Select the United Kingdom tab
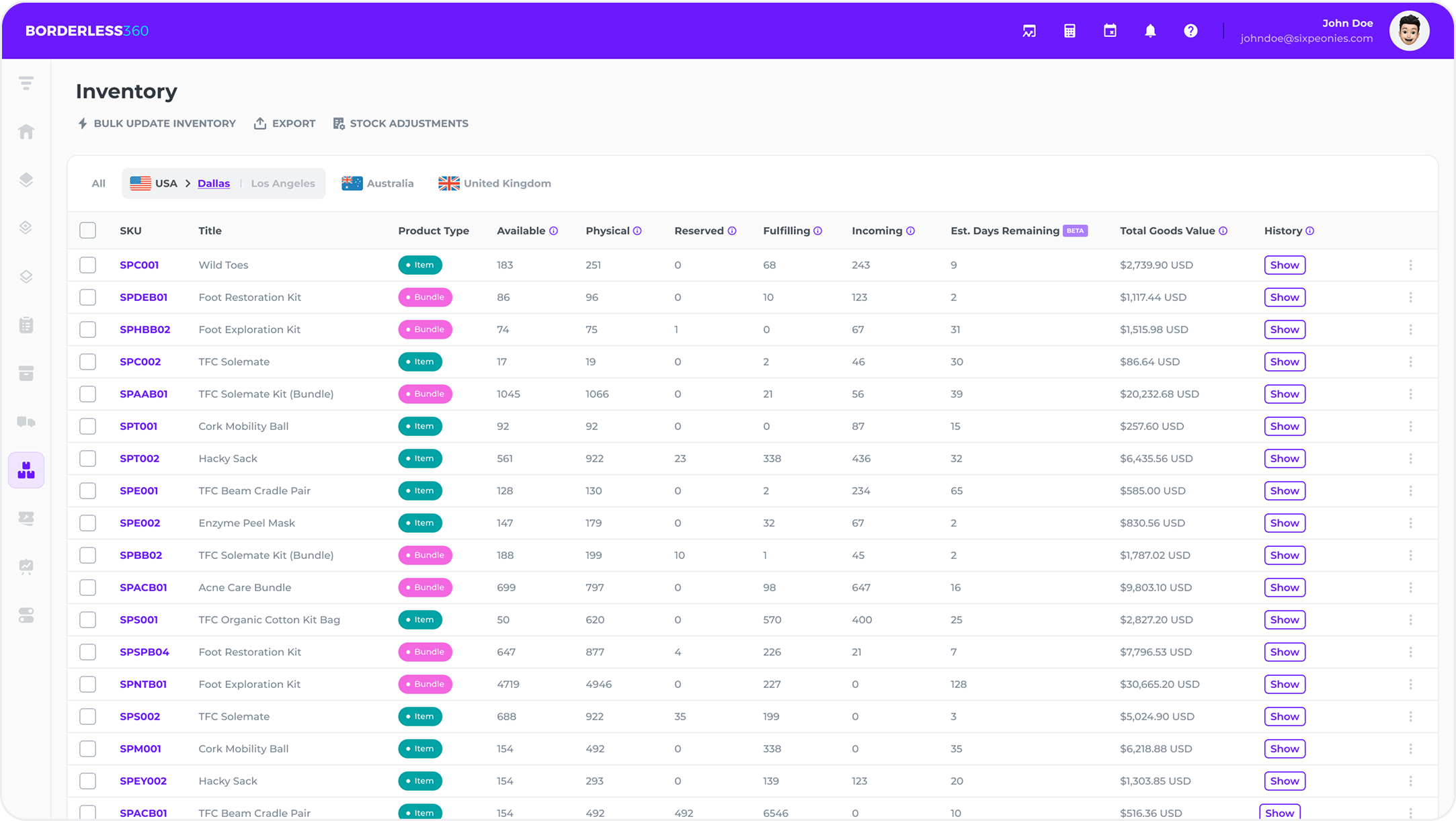The image size is (1456, 821). (x=495, y=183)
